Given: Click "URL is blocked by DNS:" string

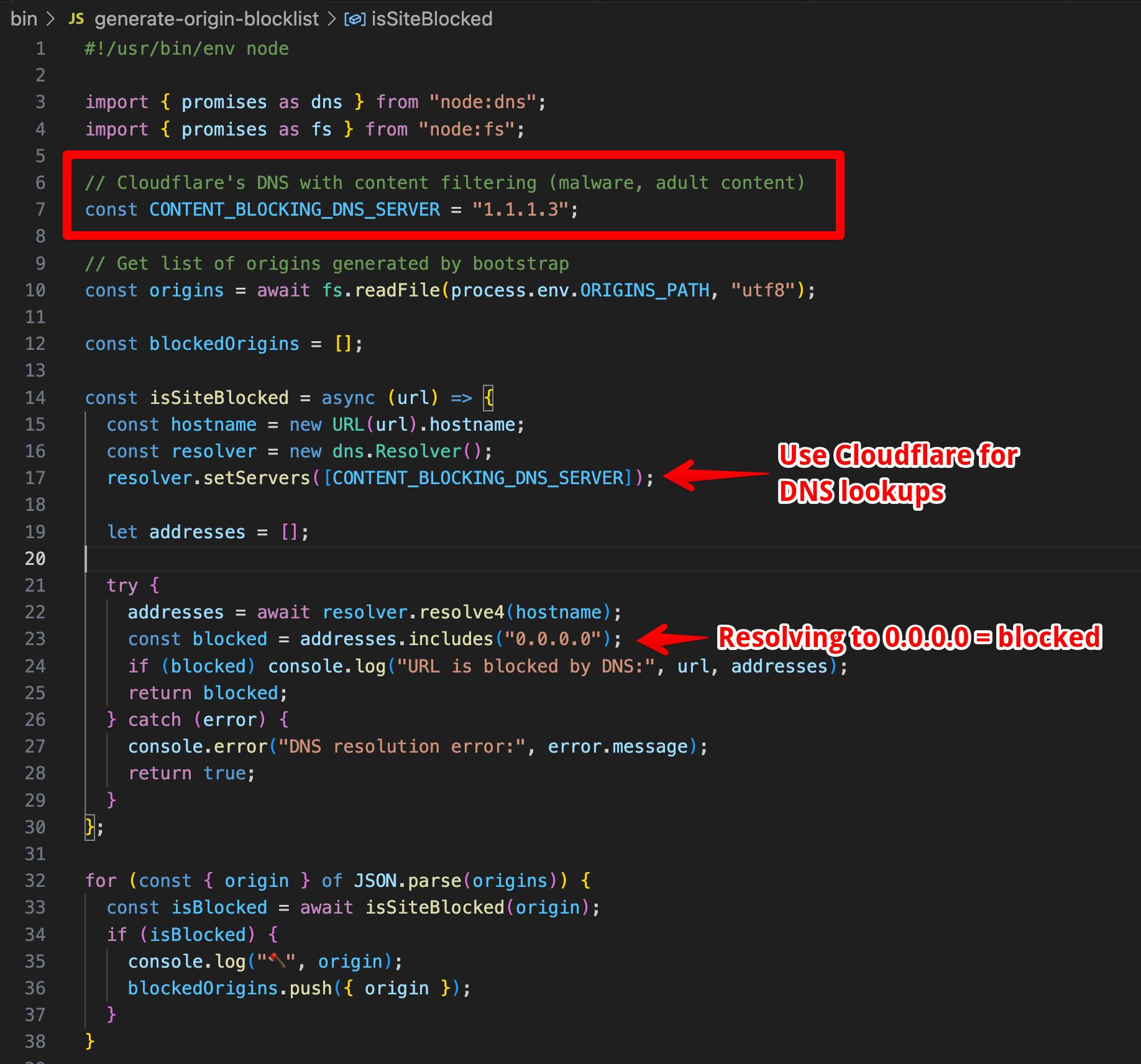Looking at the screenshot, I should 526,666.
